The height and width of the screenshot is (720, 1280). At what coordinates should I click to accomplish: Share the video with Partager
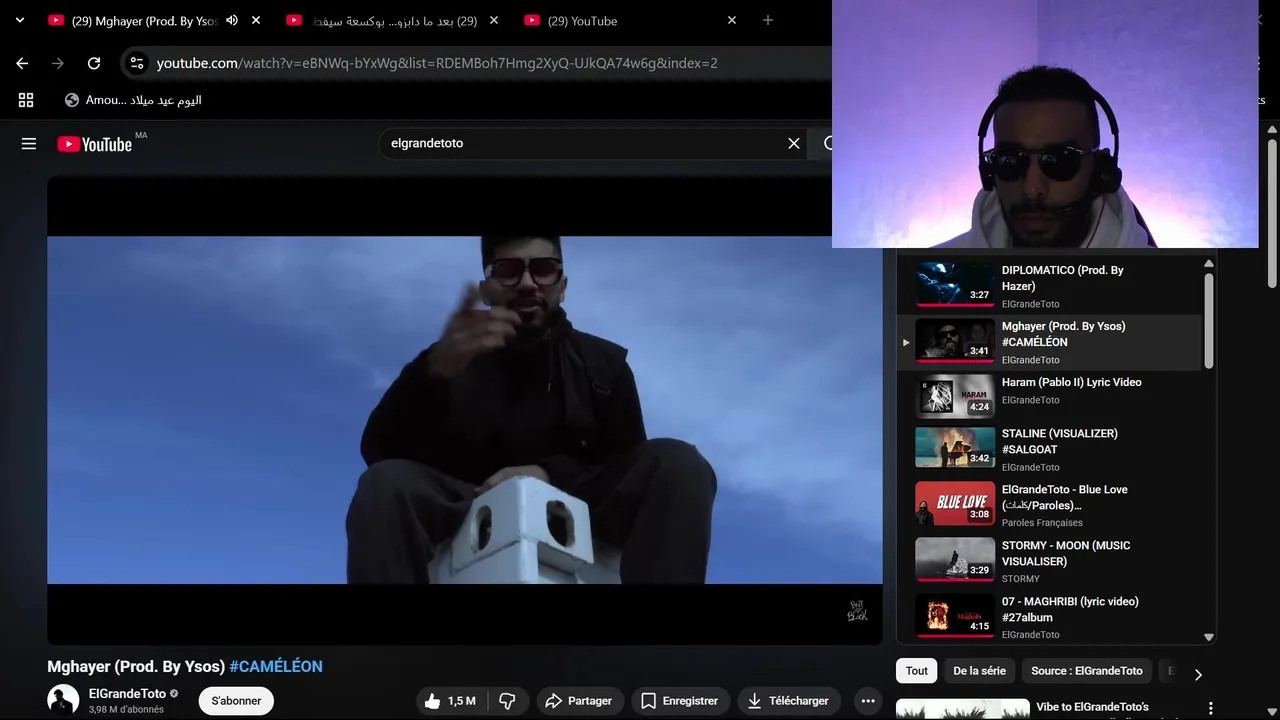(x=580, y=701)
